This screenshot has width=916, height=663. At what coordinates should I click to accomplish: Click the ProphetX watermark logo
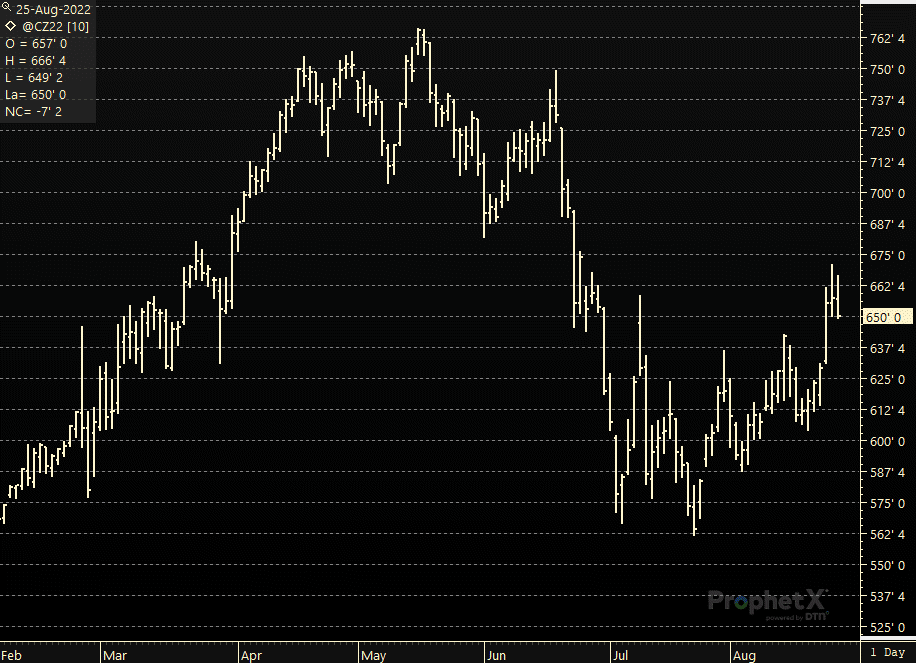[767, 604]
